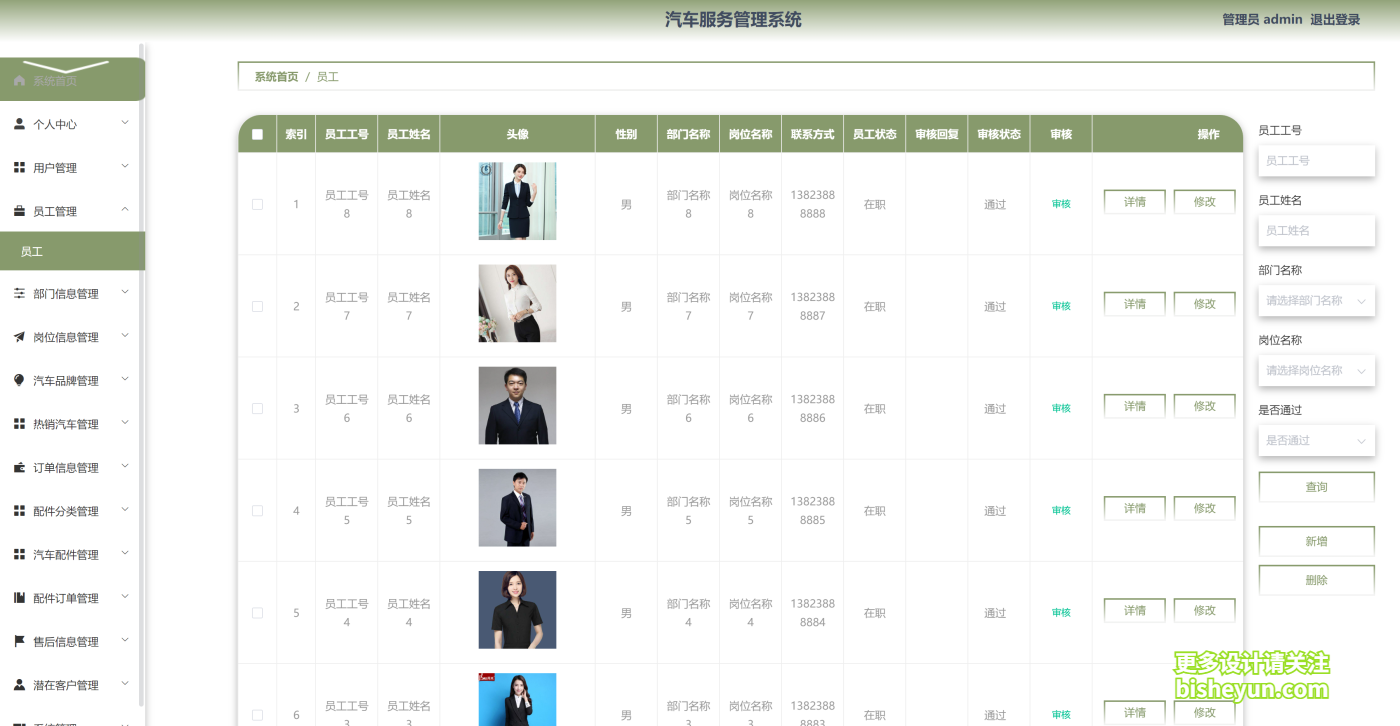Open the 请选择部门名称 dropdown
Viewport: 1400px width, 726px height.
click(1316, 300)
